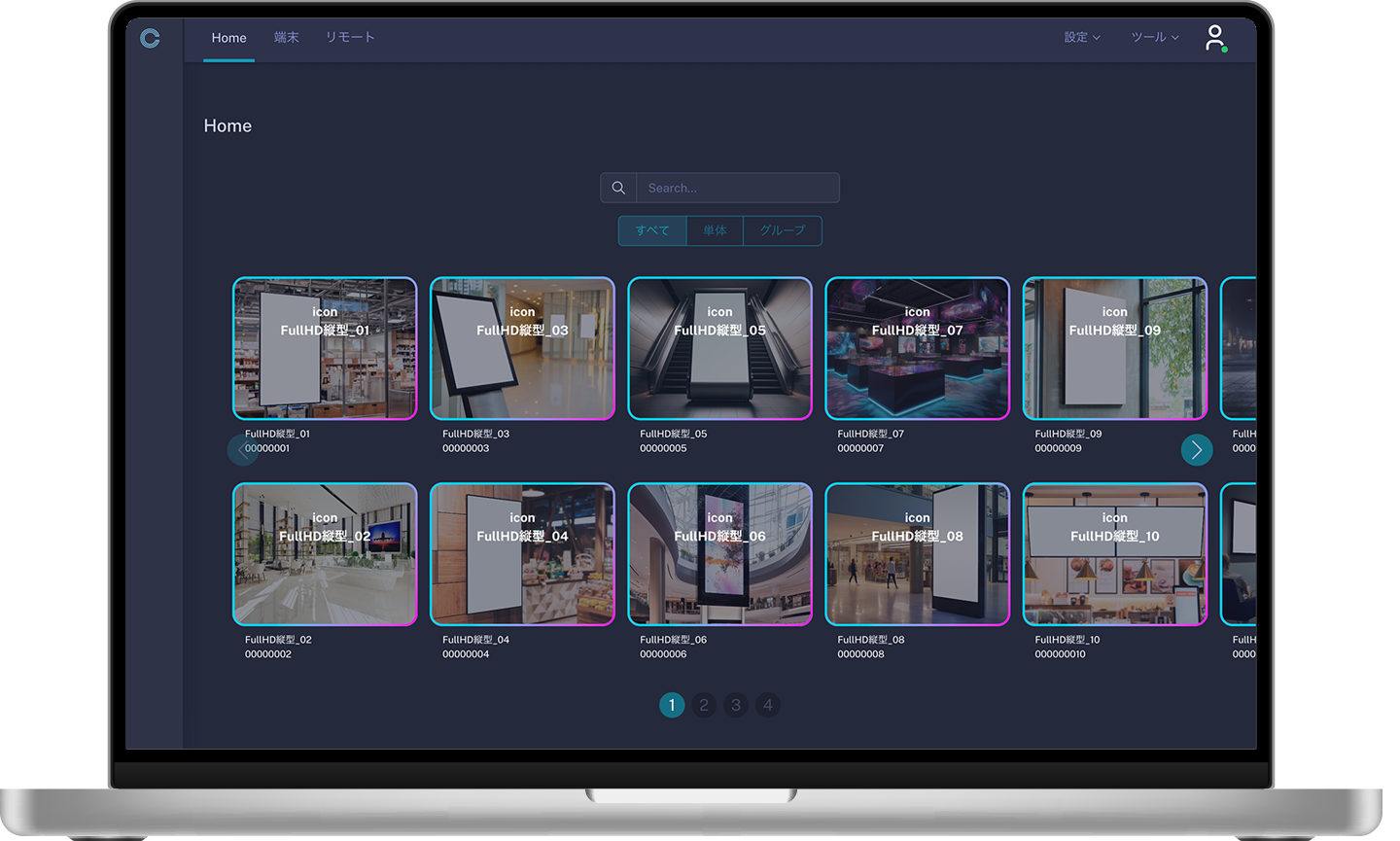Click the FullHD縦型_10 thumbnail
Screen dimensions: 1400x841
click(1114, 554)
